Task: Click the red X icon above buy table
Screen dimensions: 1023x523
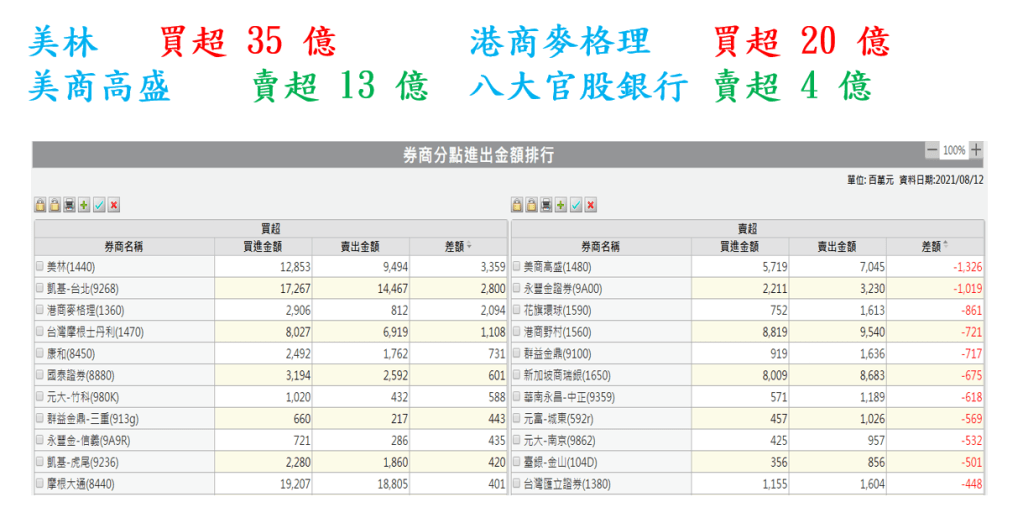Action: click(x=114, y=205)
